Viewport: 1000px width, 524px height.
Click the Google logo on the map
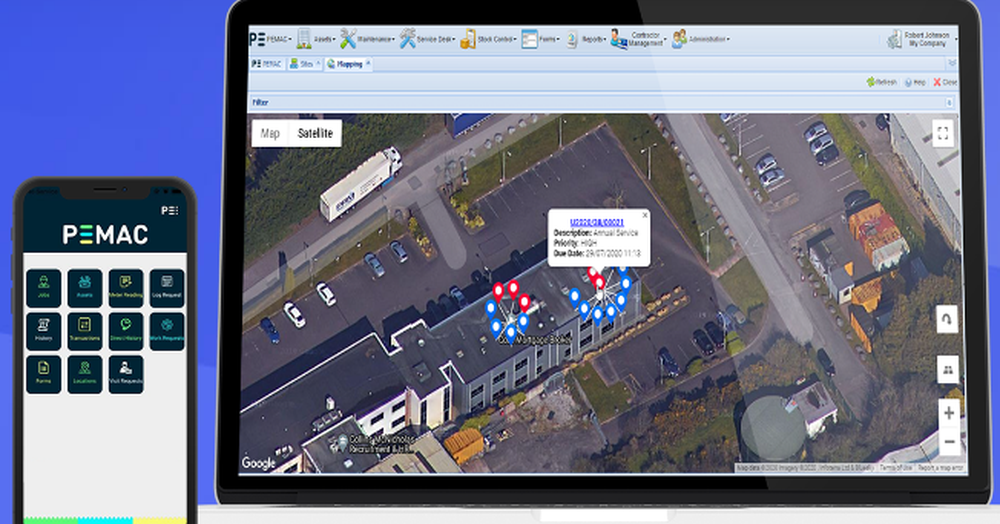258,463
